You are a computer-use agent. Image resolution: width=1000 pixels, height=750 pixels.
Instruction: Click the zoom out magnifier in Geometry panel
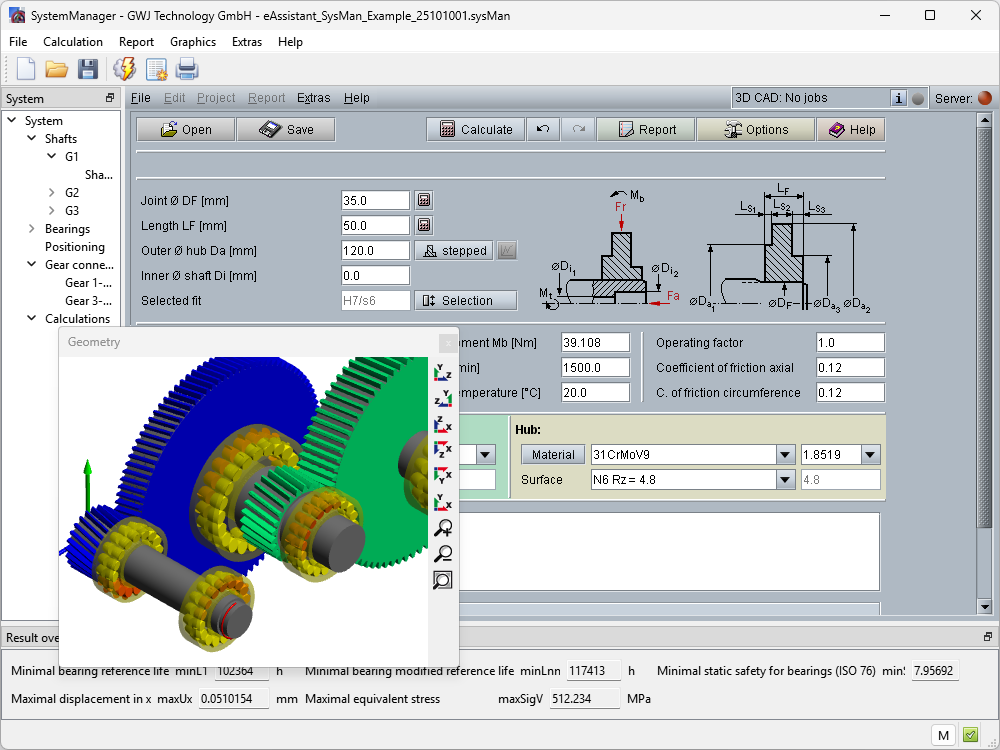pos(443,554)
